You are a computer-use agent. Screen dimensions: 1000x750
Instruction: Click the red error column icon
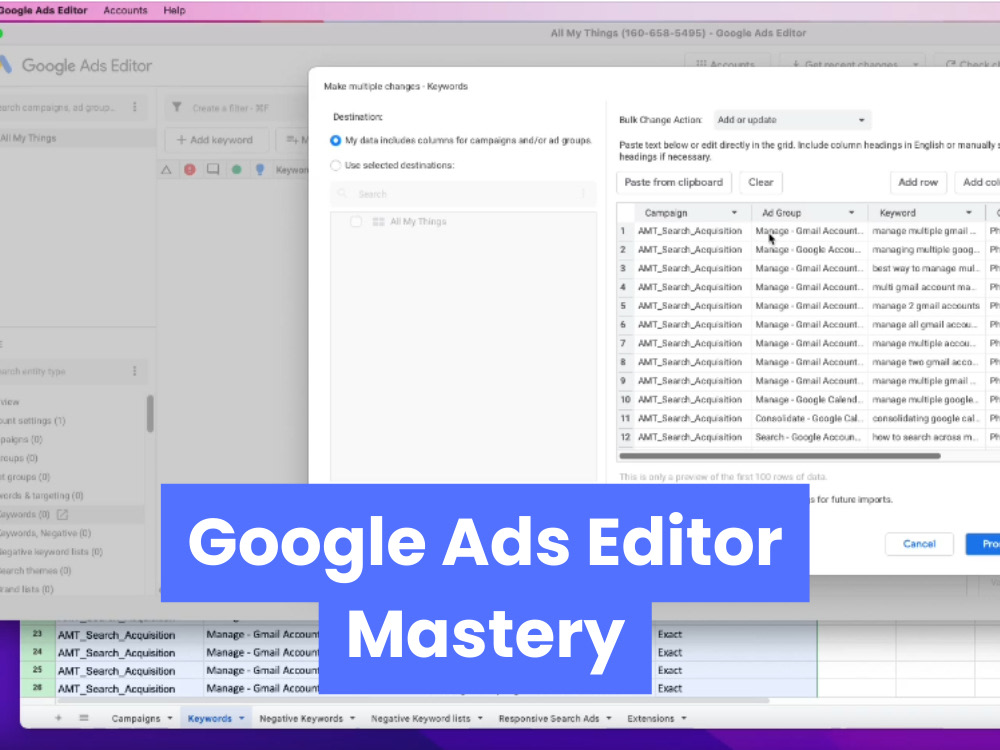tap(190, 170)
